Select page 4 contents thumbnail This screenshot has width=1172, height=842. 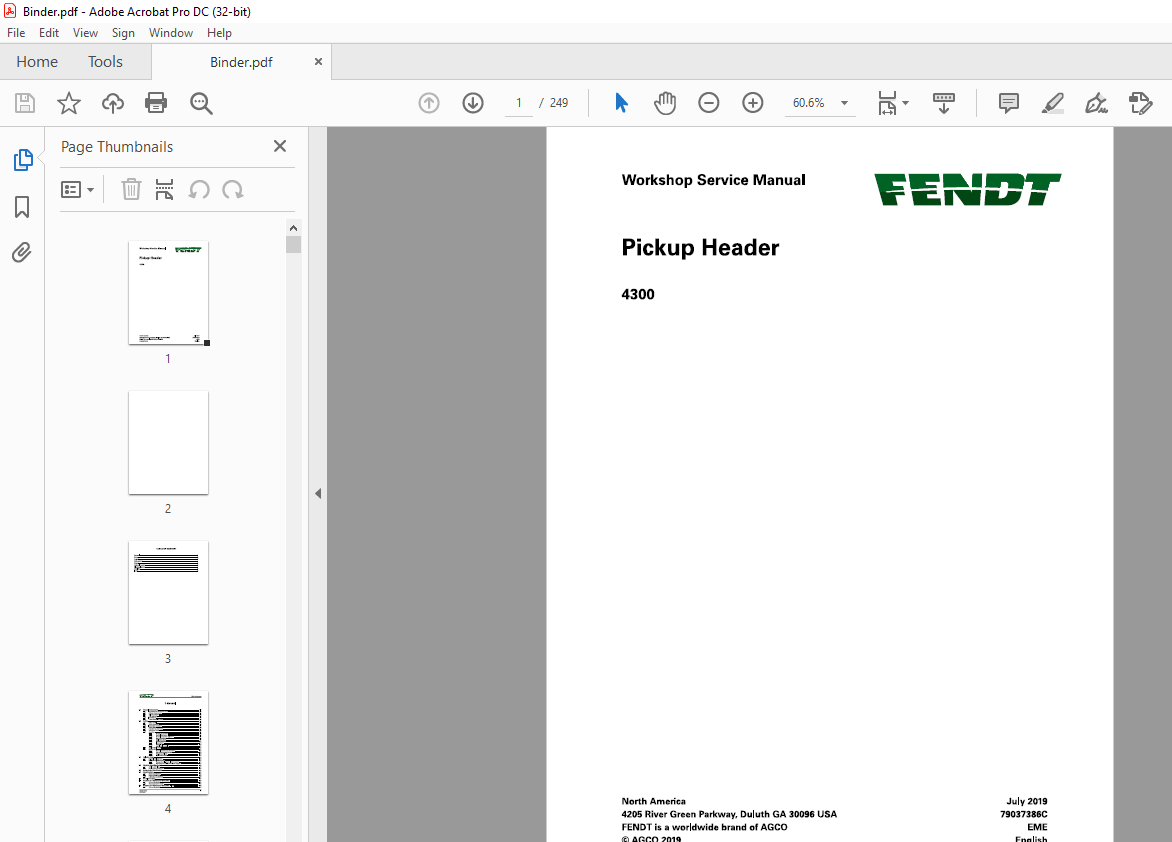[x=168, y=743]
